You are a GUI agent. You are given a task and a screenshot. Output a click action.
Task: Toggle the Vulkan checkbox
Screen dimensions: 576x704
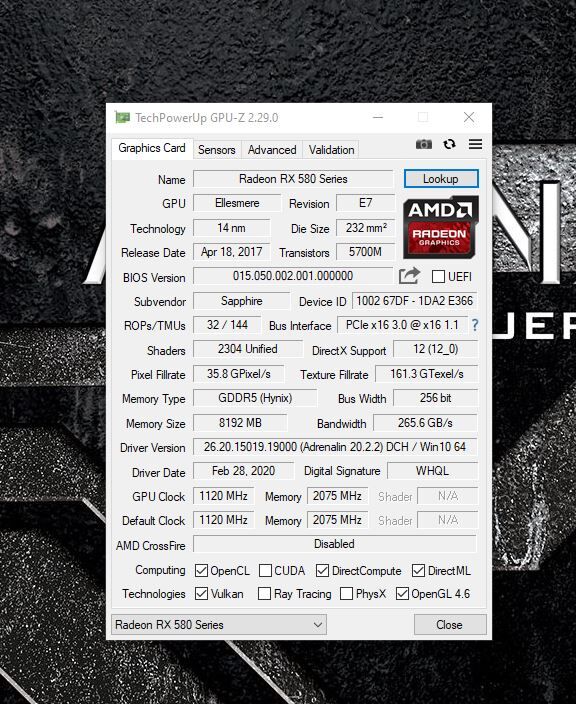(201, 594)
